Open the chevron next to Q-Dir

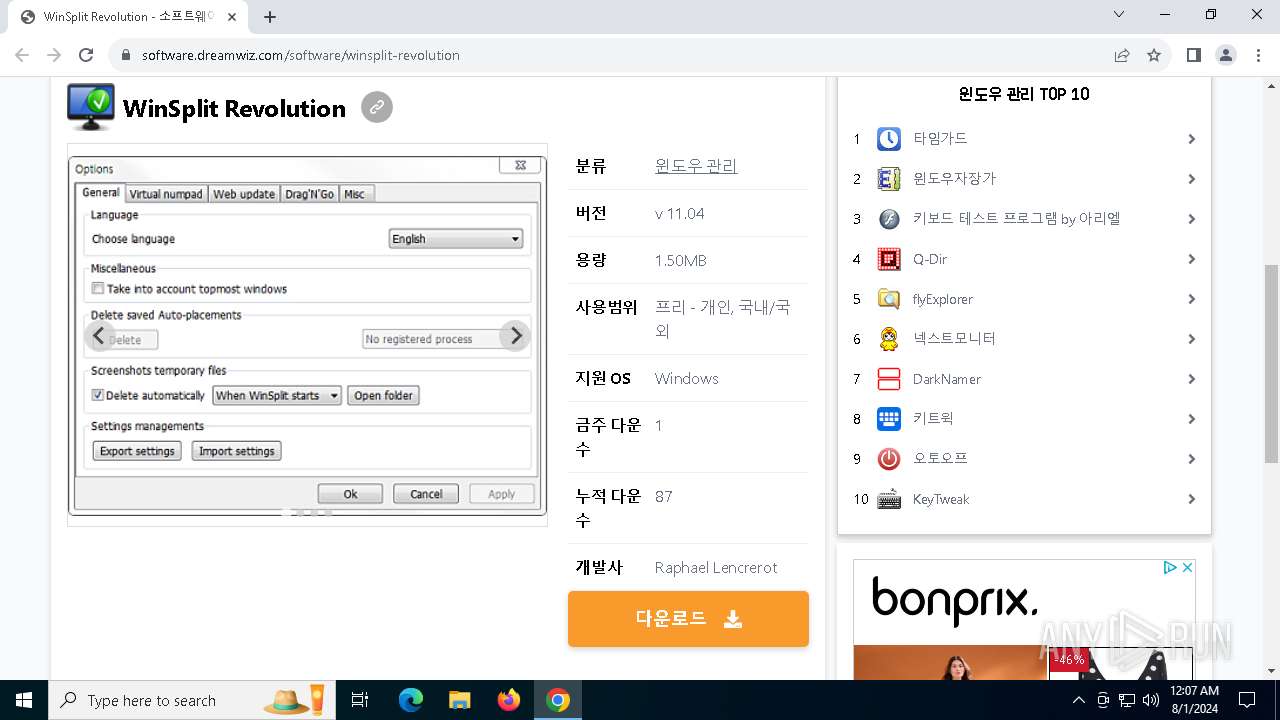(1191, 259)
